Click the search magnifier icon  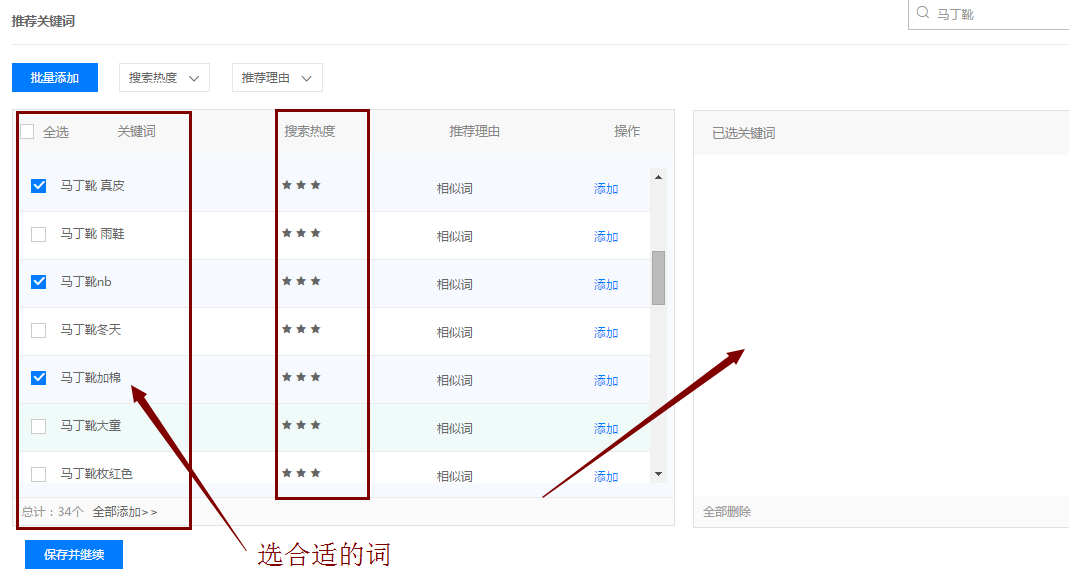(x=923, y=13)
